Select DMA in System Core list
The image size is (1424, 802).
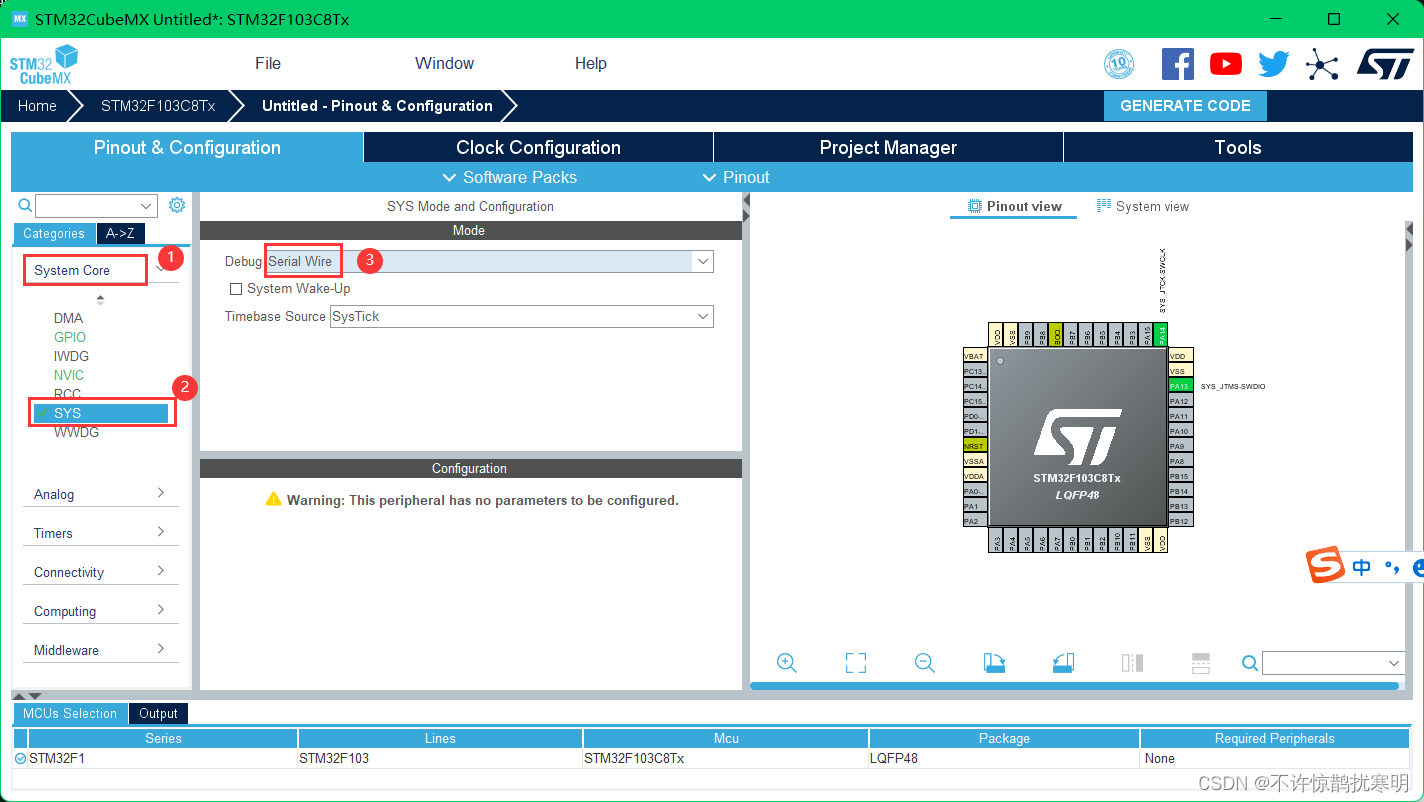[68, 318]
